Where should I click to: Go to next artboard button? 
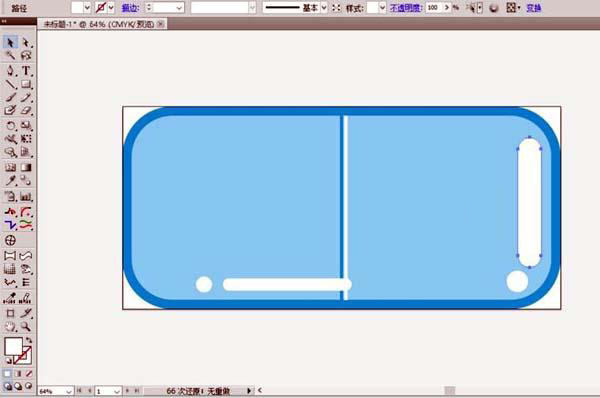pyautogui.click(x=127, y=391)
